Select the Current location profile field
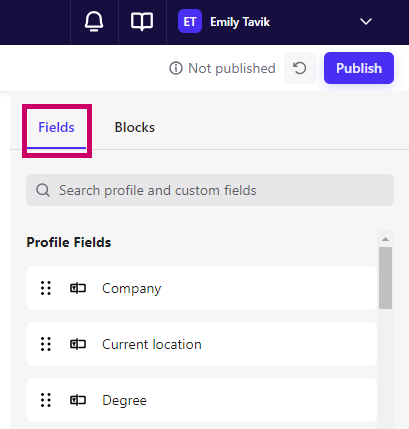Screen dimensions: 409x429 201,344
